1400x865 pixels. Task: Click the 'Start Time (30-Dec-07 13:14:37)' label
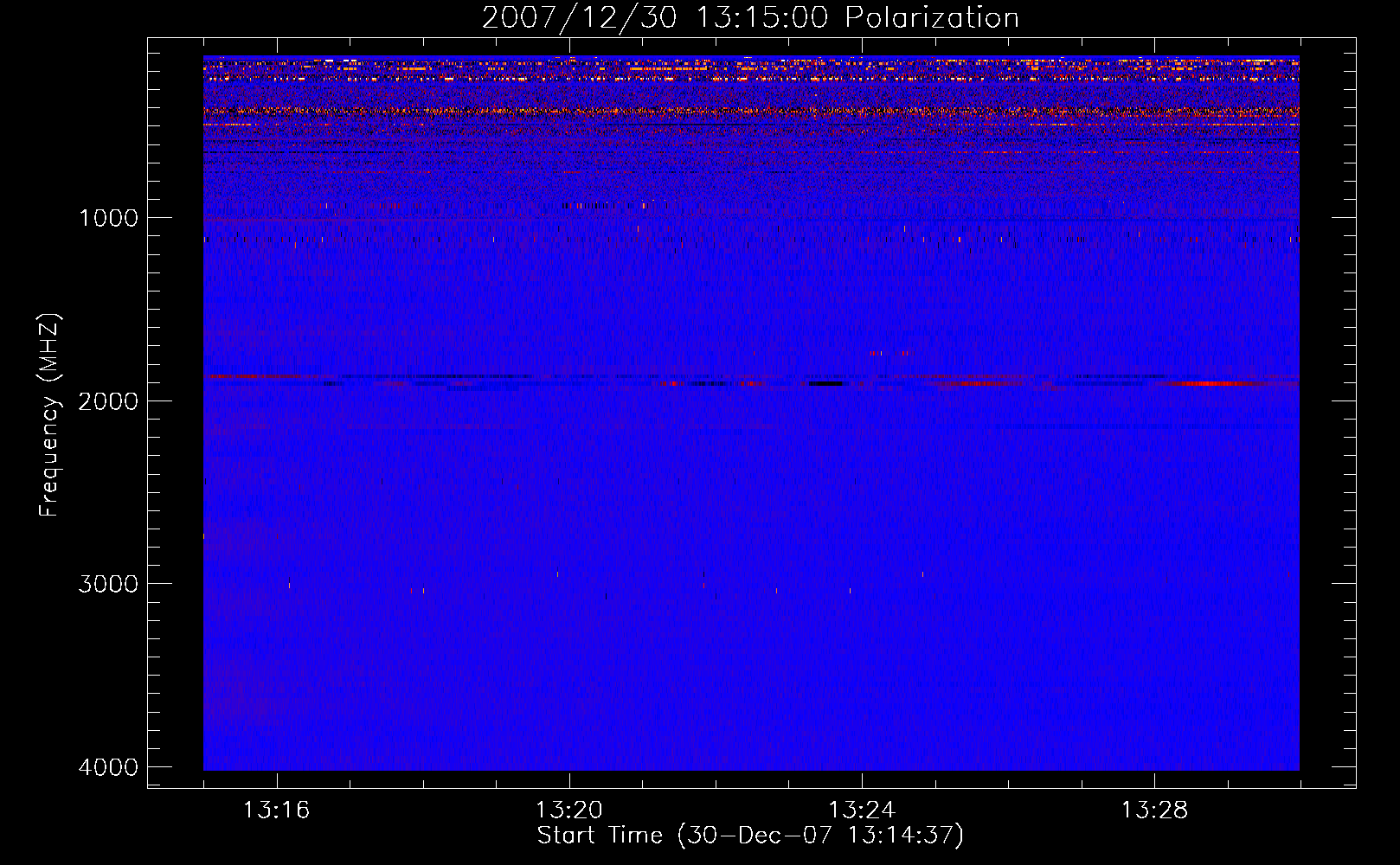(750, 836)
